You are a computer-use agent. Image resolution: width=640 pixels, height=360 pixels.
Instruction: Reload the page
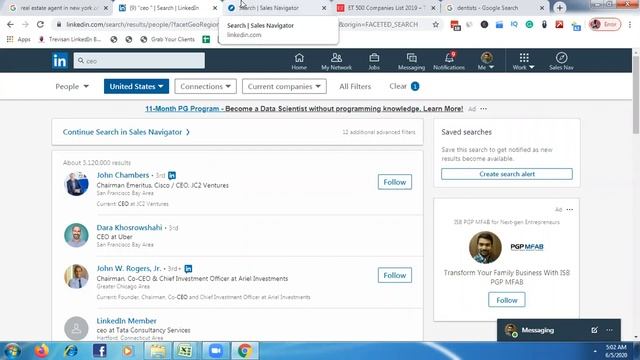pos(40,24)
